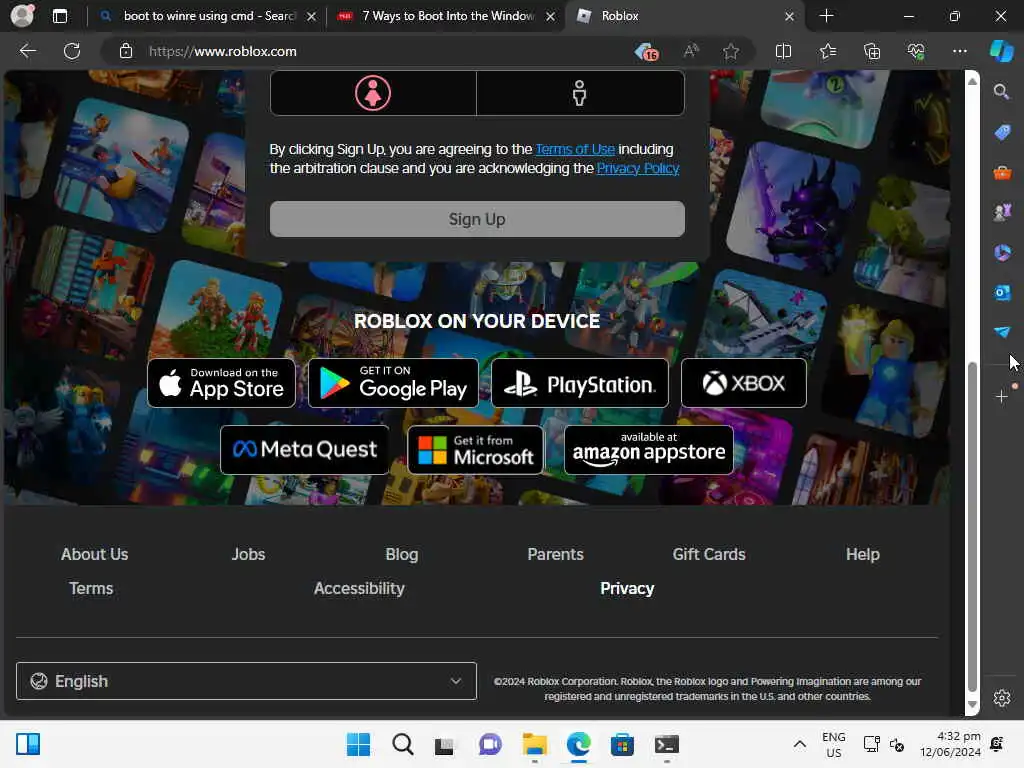Open the App Store download badge
This screenshot has height=768, width=1024.
(x=221, y=383)
